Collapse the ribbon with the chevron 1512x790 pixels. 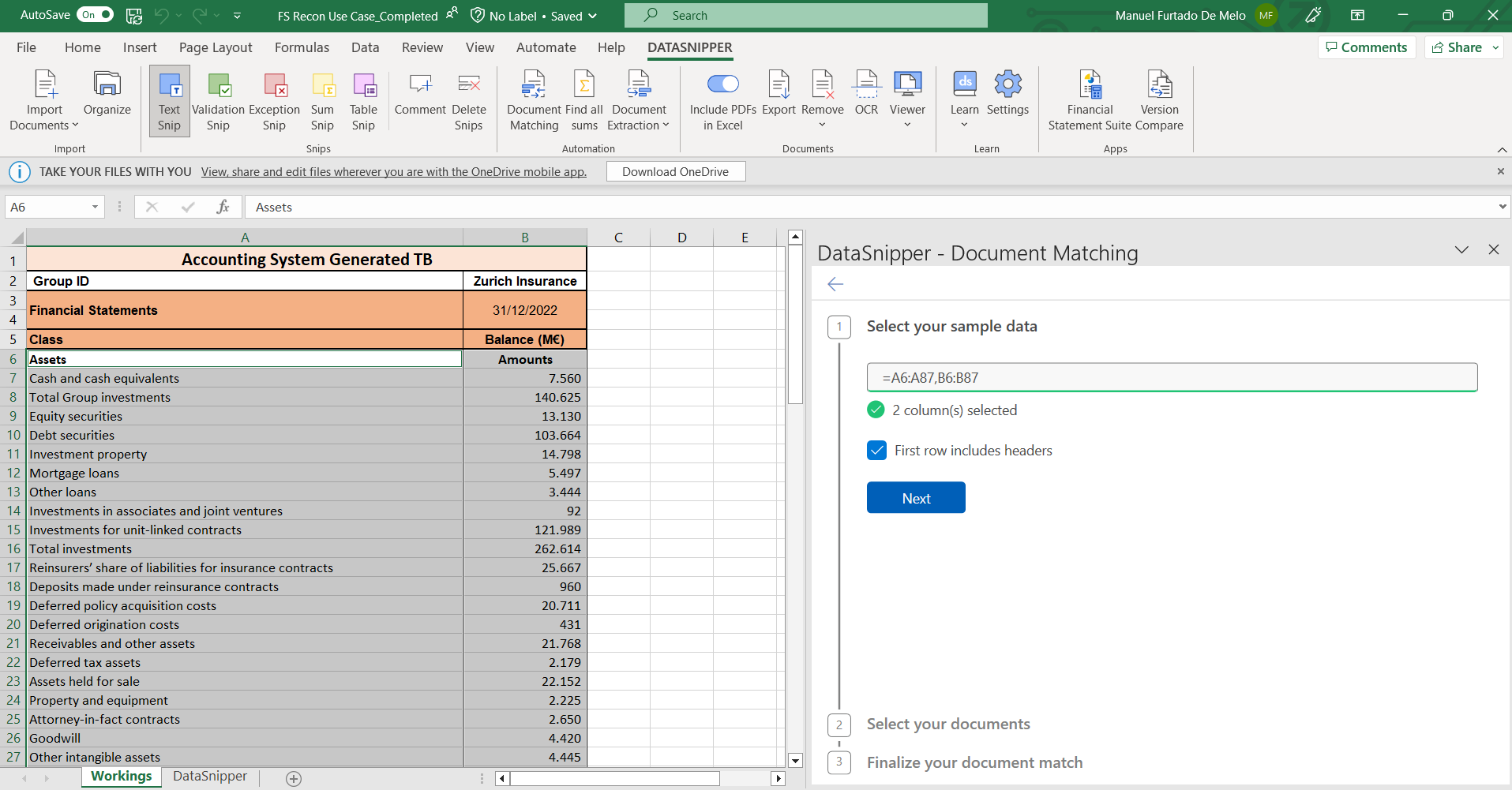1502,149
